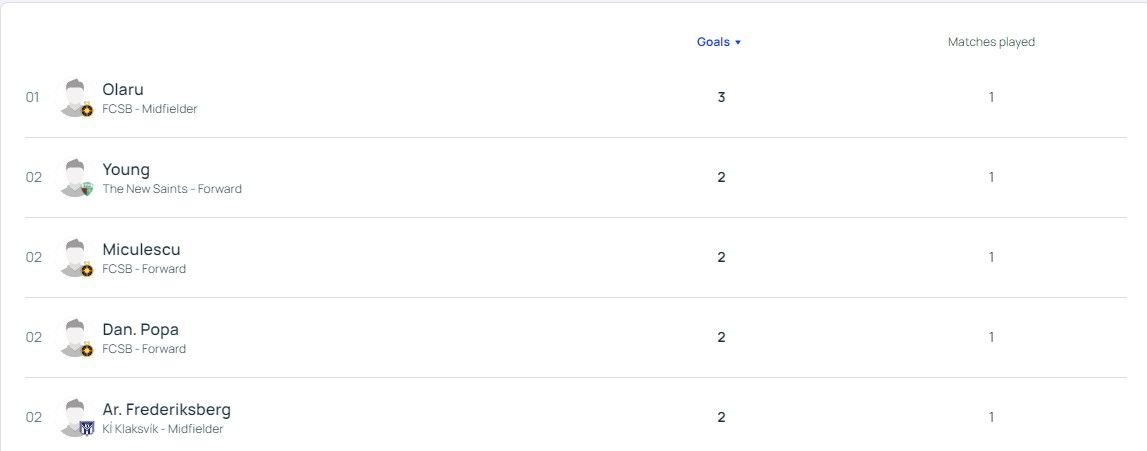
Task: Click Olaru's player avatar icon
Action: [x=75, y=97]
